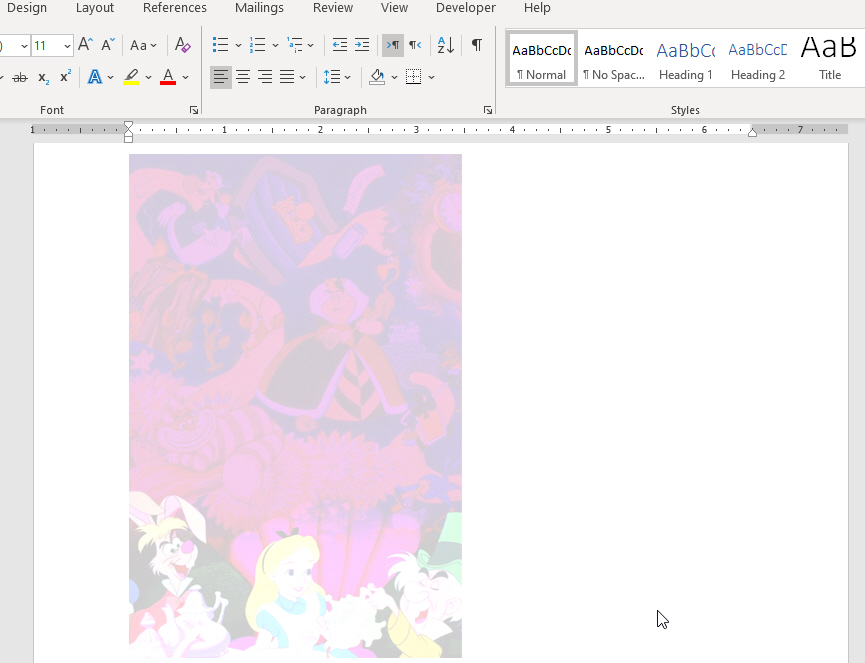Open the Mailings ribbon tab
865x663 pixels.
[x=259, y=8]
